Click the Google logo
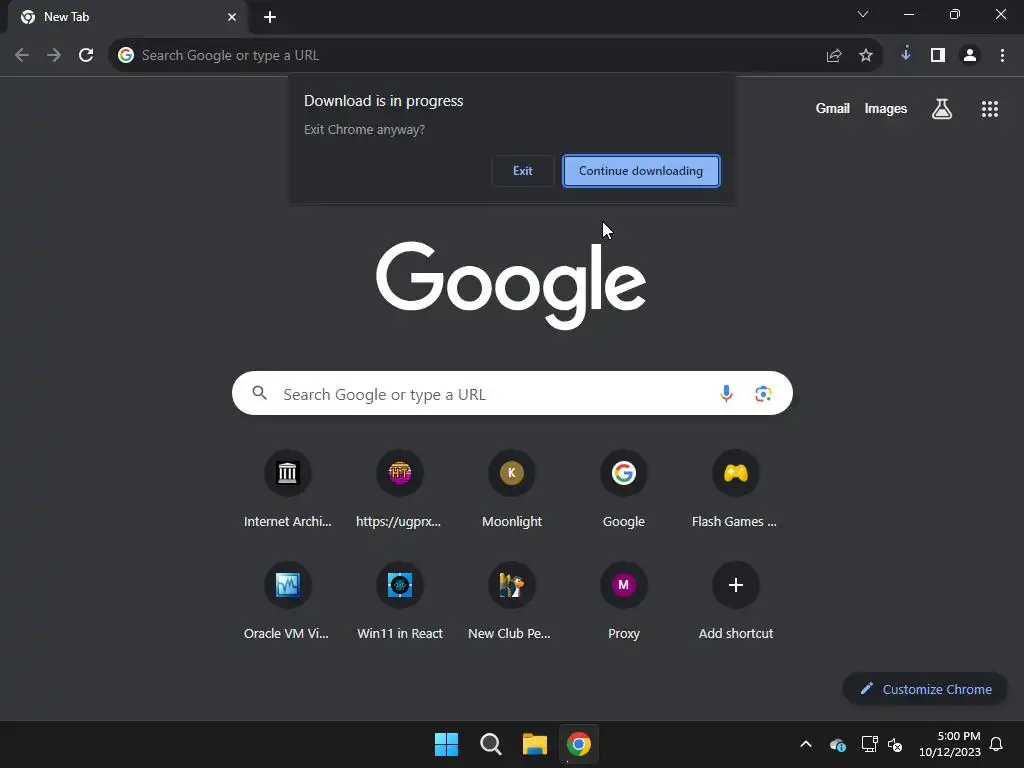The height and width of the screenshot is (768, 1024). pos(511,285)
